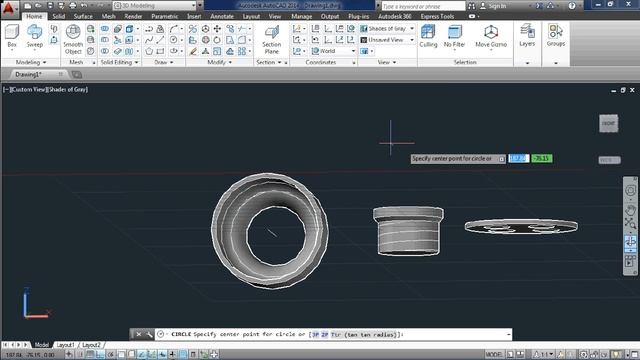Screen dimensions: 640x360
Task: Open the Section Plane tool
Action: (x=271, y=40)
